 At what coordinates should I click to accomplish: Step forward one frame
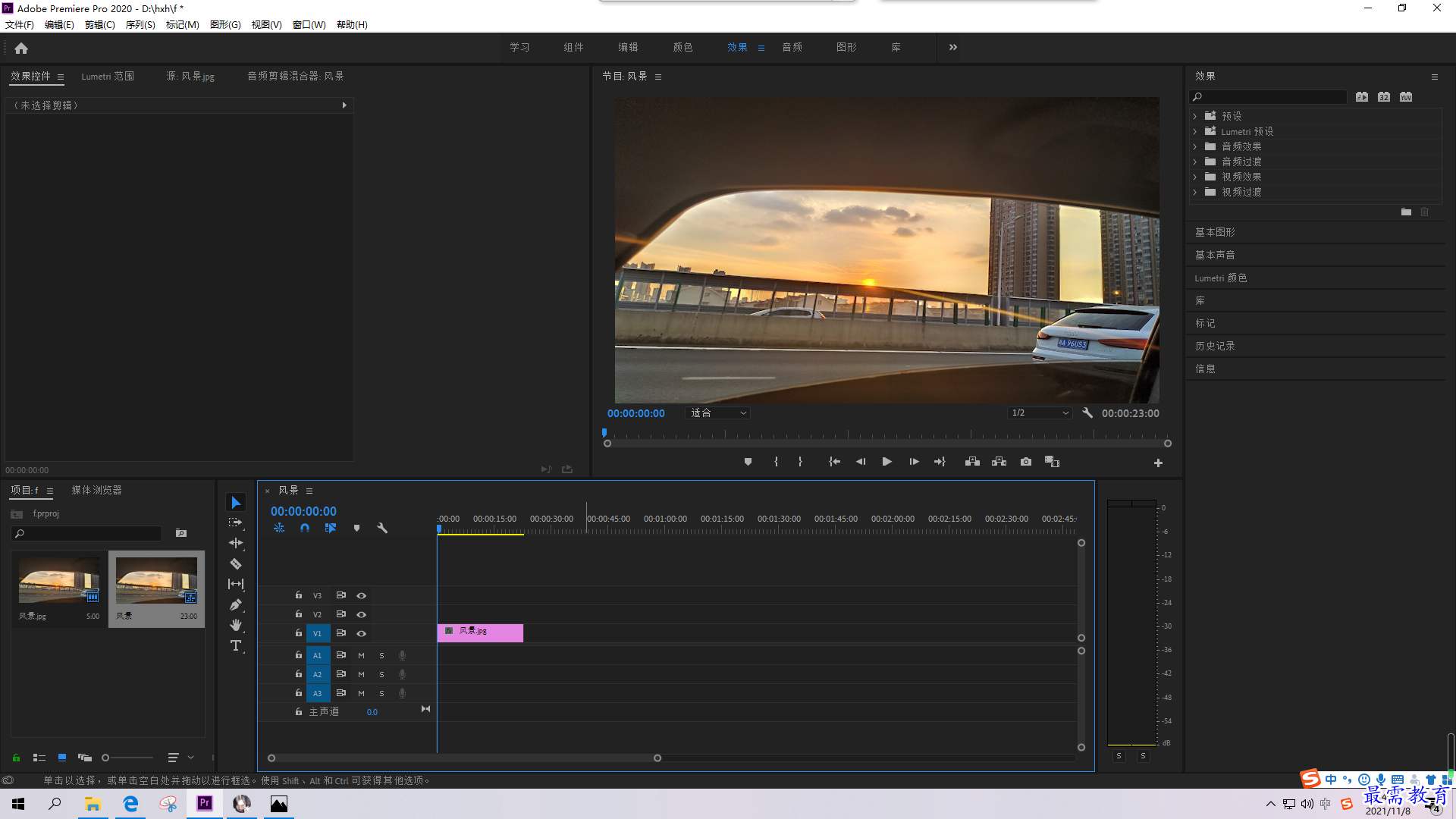coord(914,462)
